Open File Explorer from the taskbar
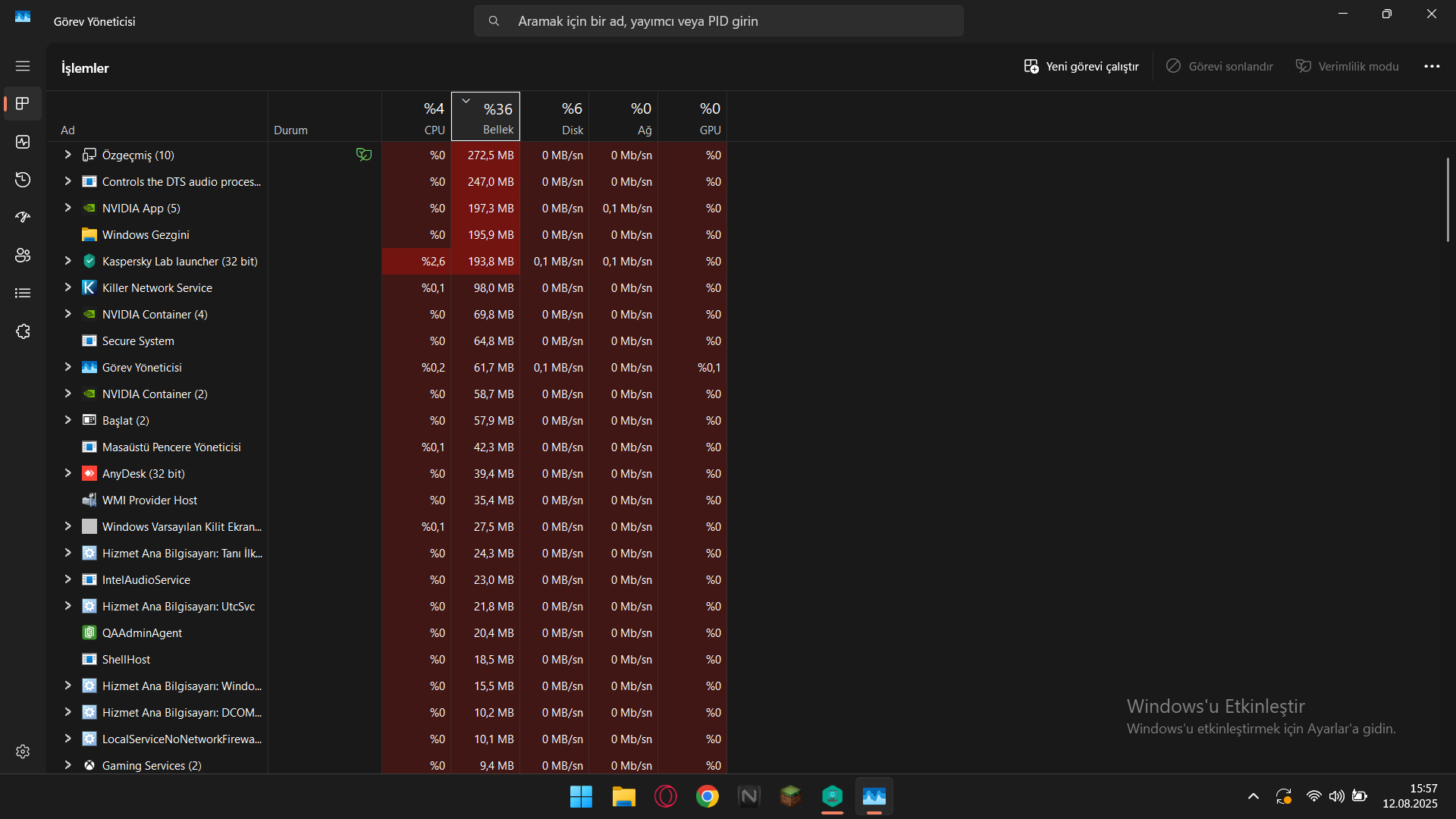The width and height of the screenshot is (1456, 819). click(x=623, y=797)
